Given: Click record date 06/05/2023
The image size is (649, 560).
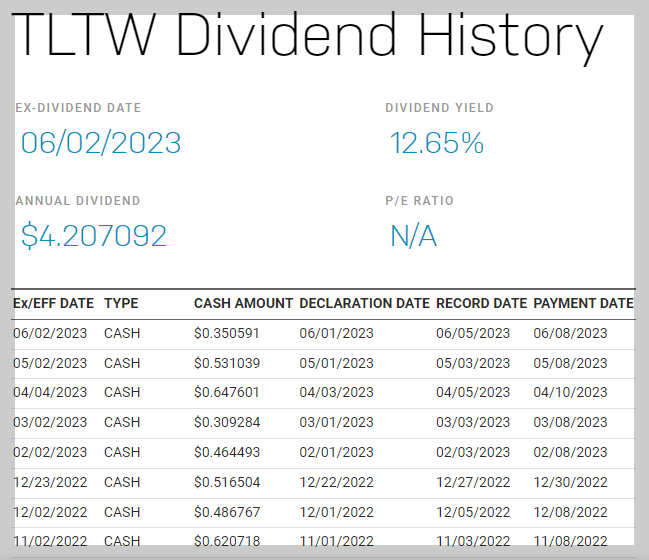Looking at the screenshot, I should coord(473,333).
